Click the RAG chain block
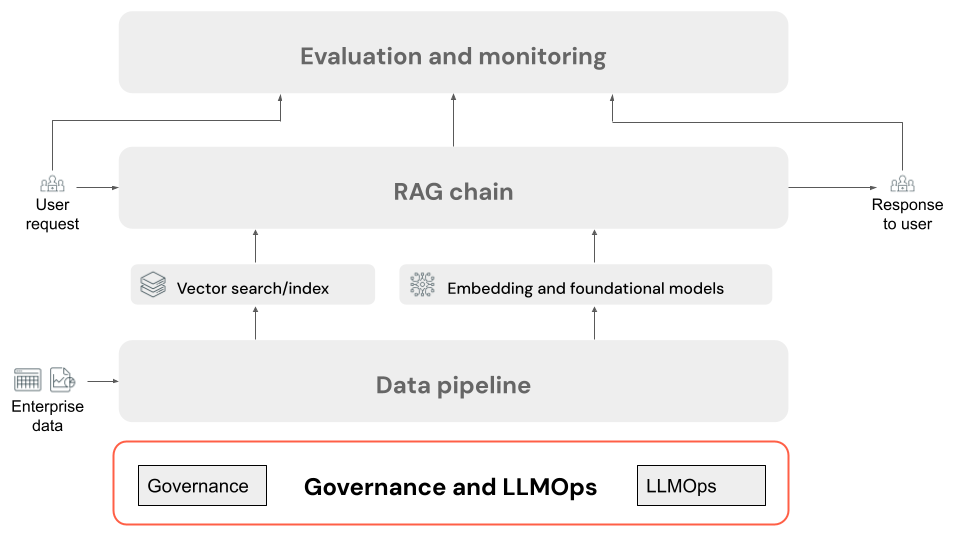This screenshot has width=960, height=540. [x=453, y=190]
